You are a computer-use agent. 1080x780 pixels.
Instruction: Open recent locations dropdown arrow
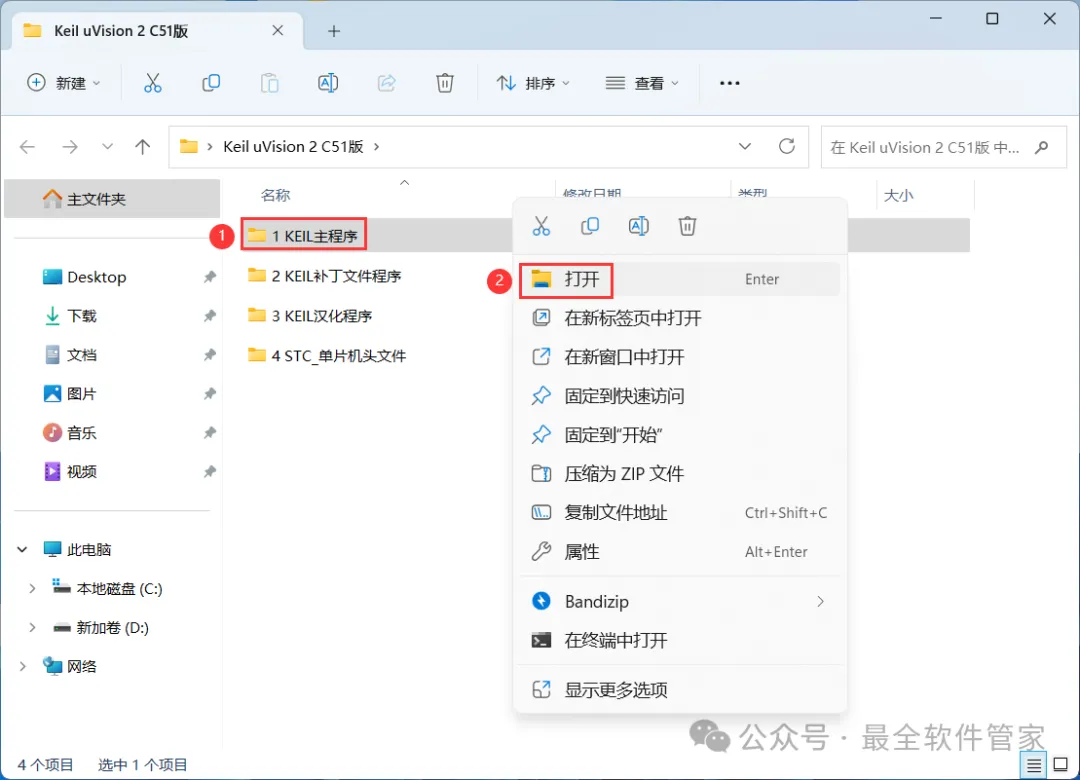click(107, 147)
